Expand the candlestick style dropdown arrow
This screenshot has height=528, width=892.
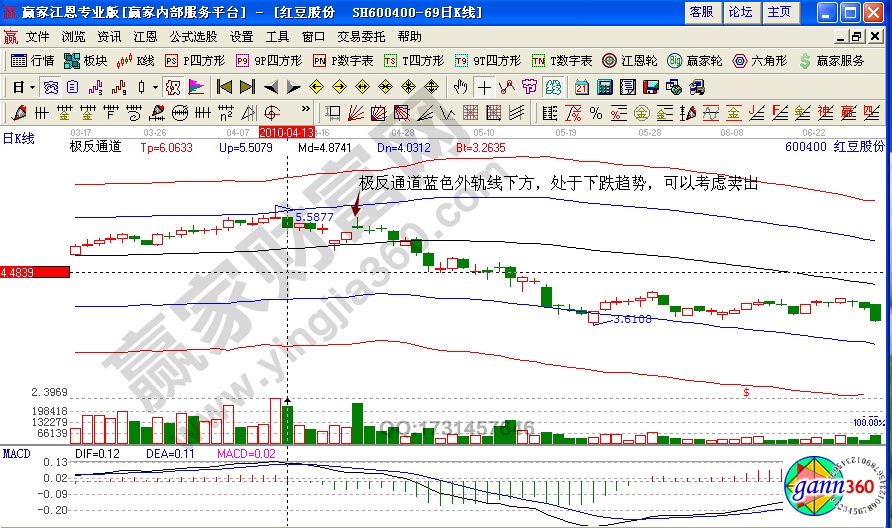pos(154,87)
